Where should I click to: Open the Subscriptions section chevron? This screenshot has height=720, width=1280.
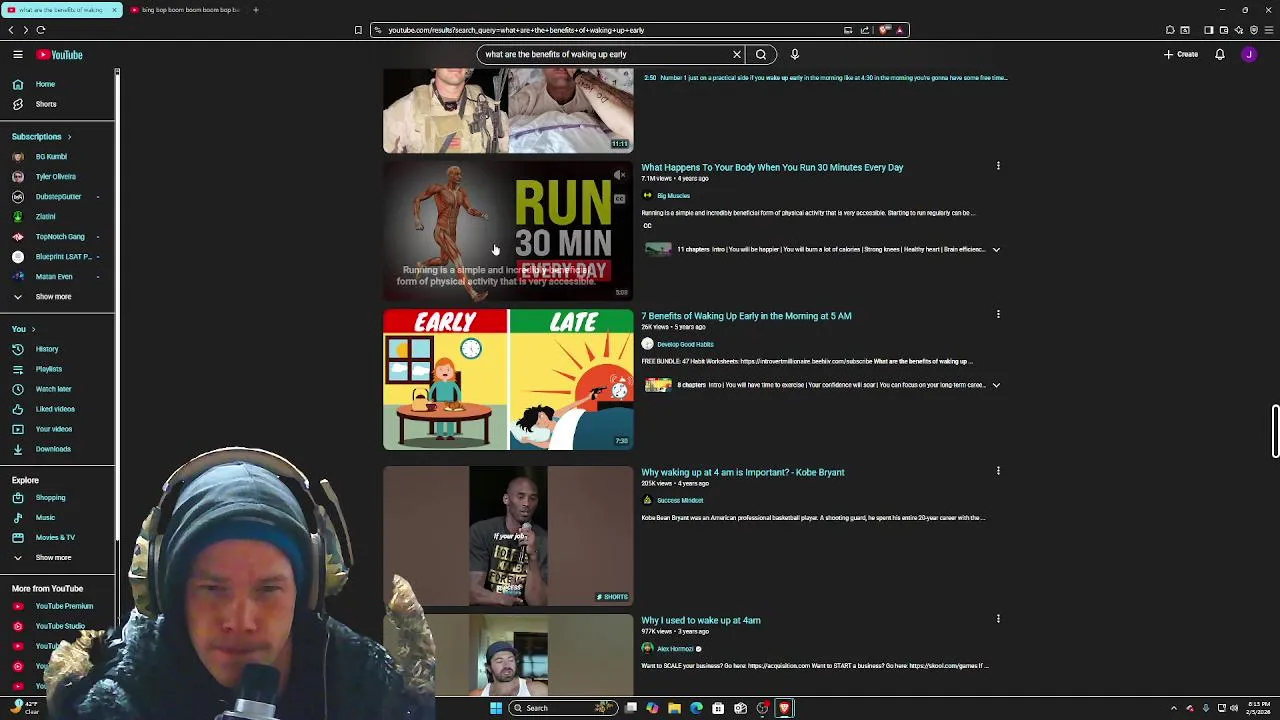click(x=69, y=137)
